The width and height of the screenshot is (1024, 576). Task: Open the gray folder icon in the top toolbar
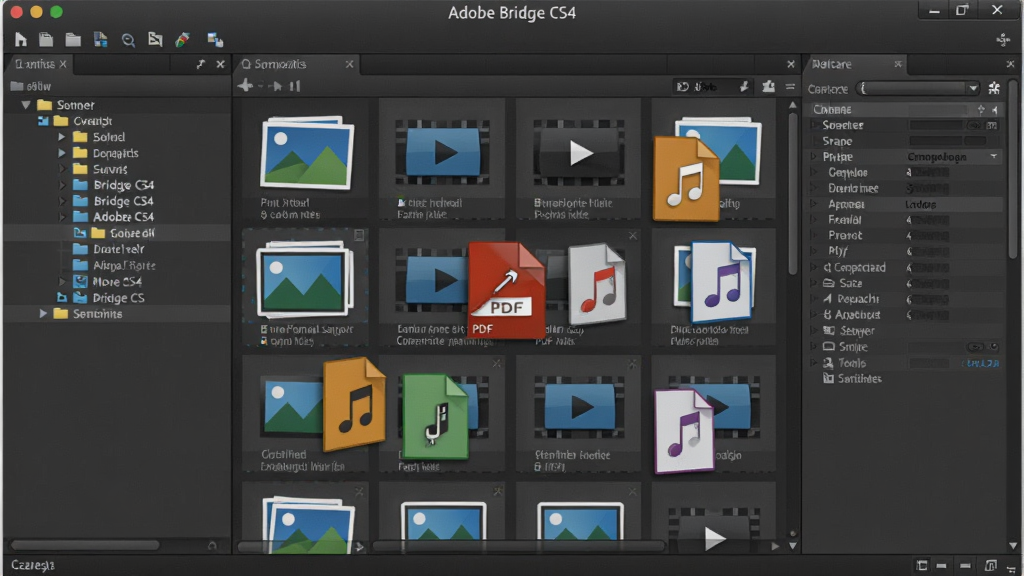click(x=73, y=40)
